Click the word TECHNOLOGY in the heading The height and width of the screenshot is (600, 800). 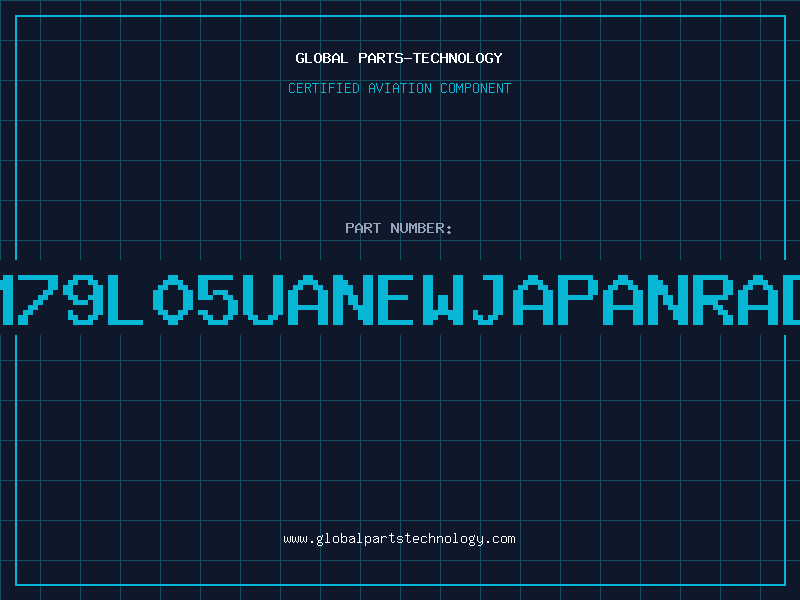tap(458, 58)
